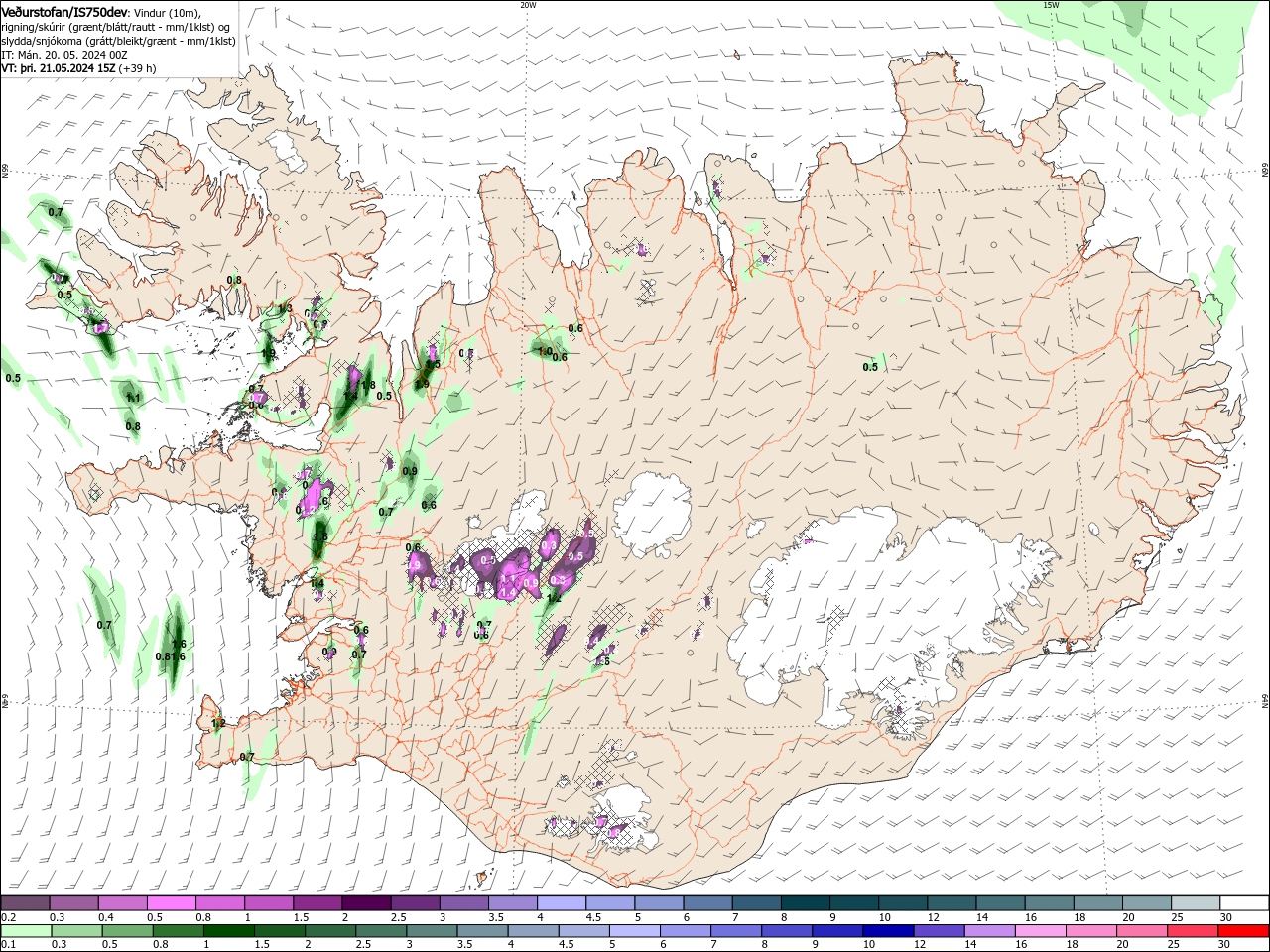The height and width of the screenshot is (952, 1270).
Task: Choose the 2 swatch in the lower rain scale
Action: point(330,931)
